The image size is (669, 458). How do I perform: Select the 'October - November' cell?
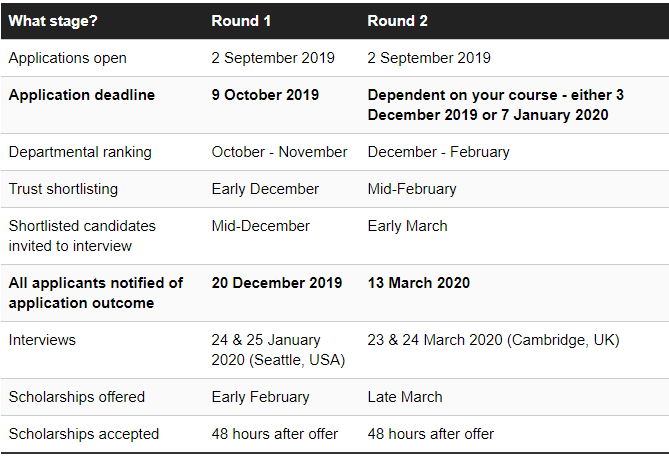[x=279, y=152]
